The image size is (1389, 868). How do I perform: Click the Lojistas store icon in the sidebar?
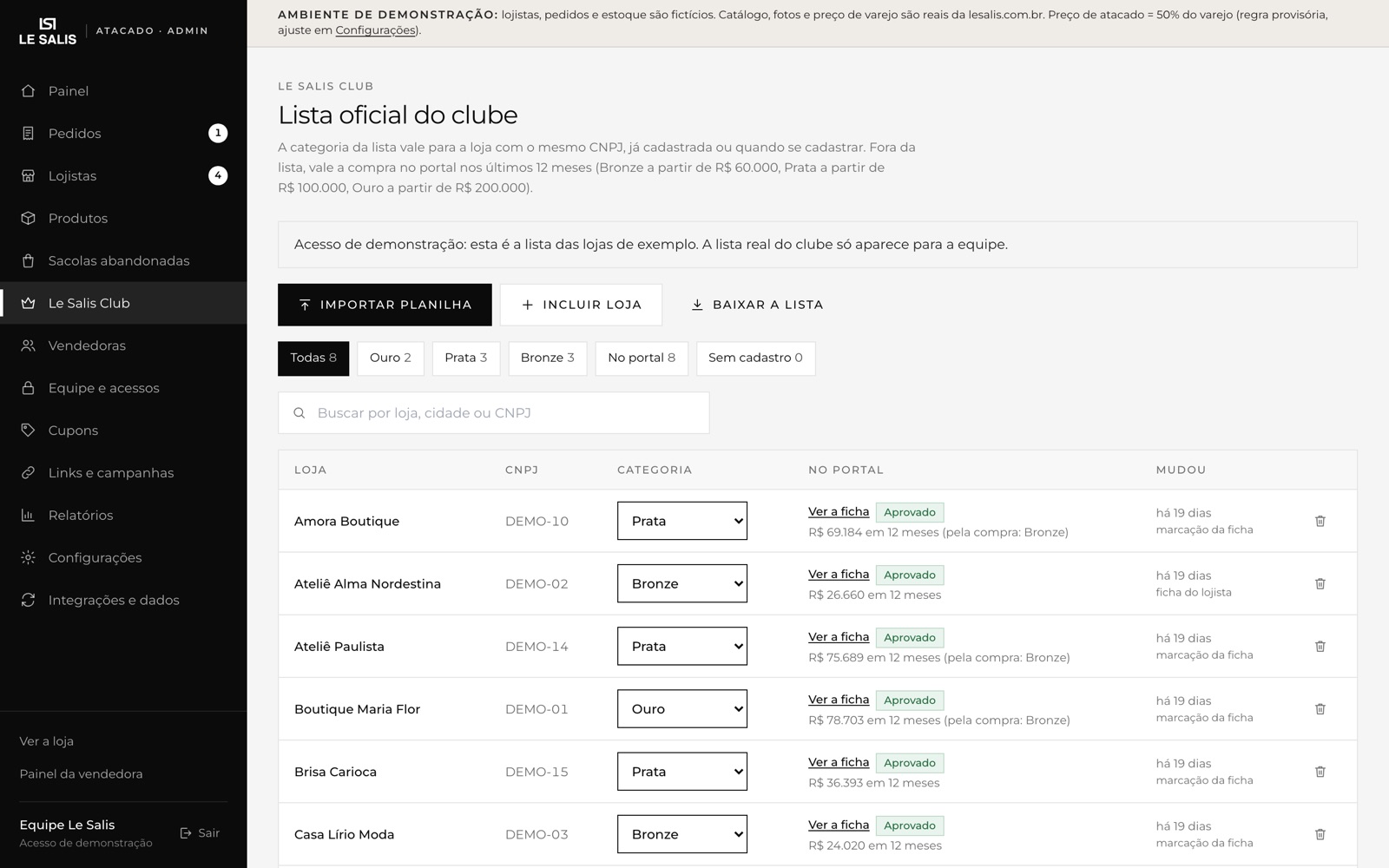coord(28,176)
